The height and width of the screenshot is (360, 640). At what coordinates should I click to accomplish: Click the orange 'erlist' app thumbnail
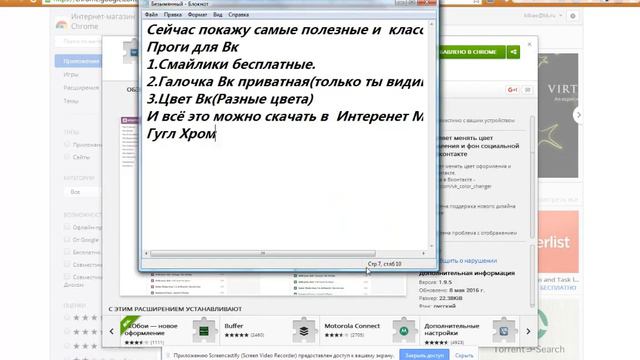click(558, 242)
